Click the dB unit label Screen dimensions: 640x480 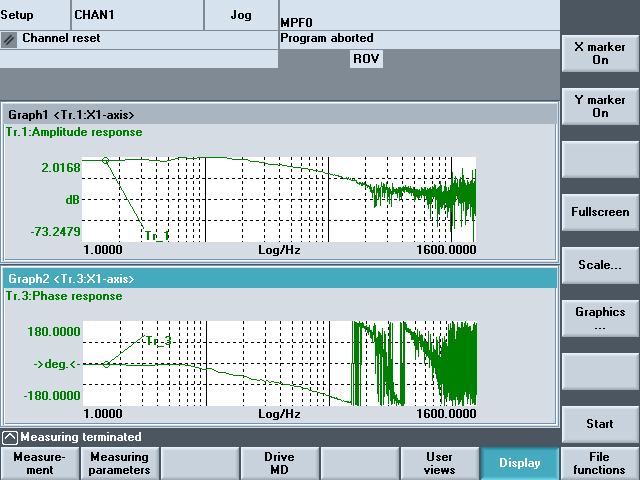73,200
